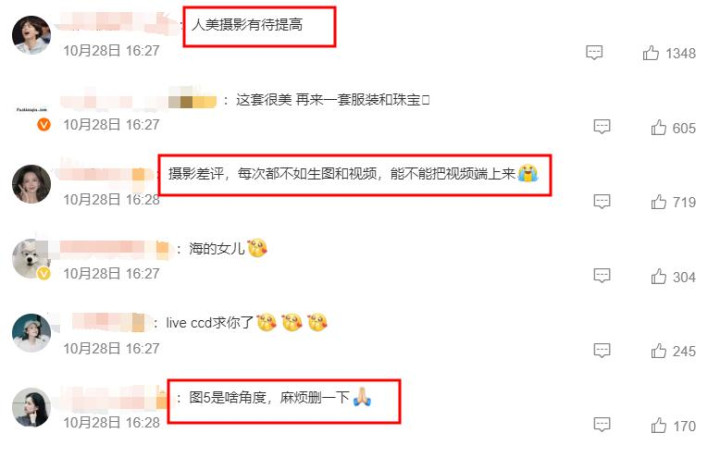Like the comment with 605 likes
Image resolution: width=720 pixels, height=458 pixels.
coord(658,127)
